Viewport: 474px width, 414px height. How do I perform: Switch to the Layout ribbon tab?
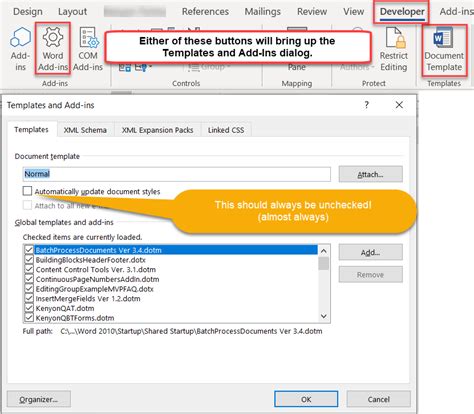coord(72,12)
